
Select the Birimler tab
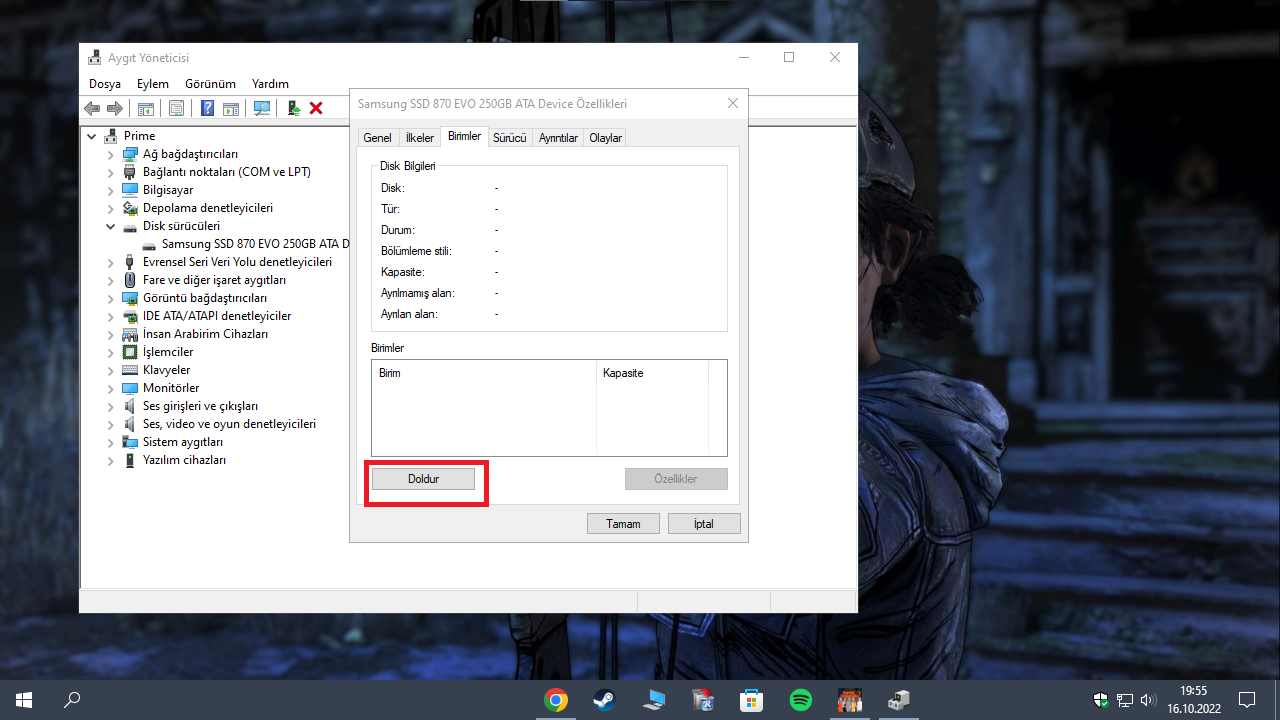(x=464, y=136)
